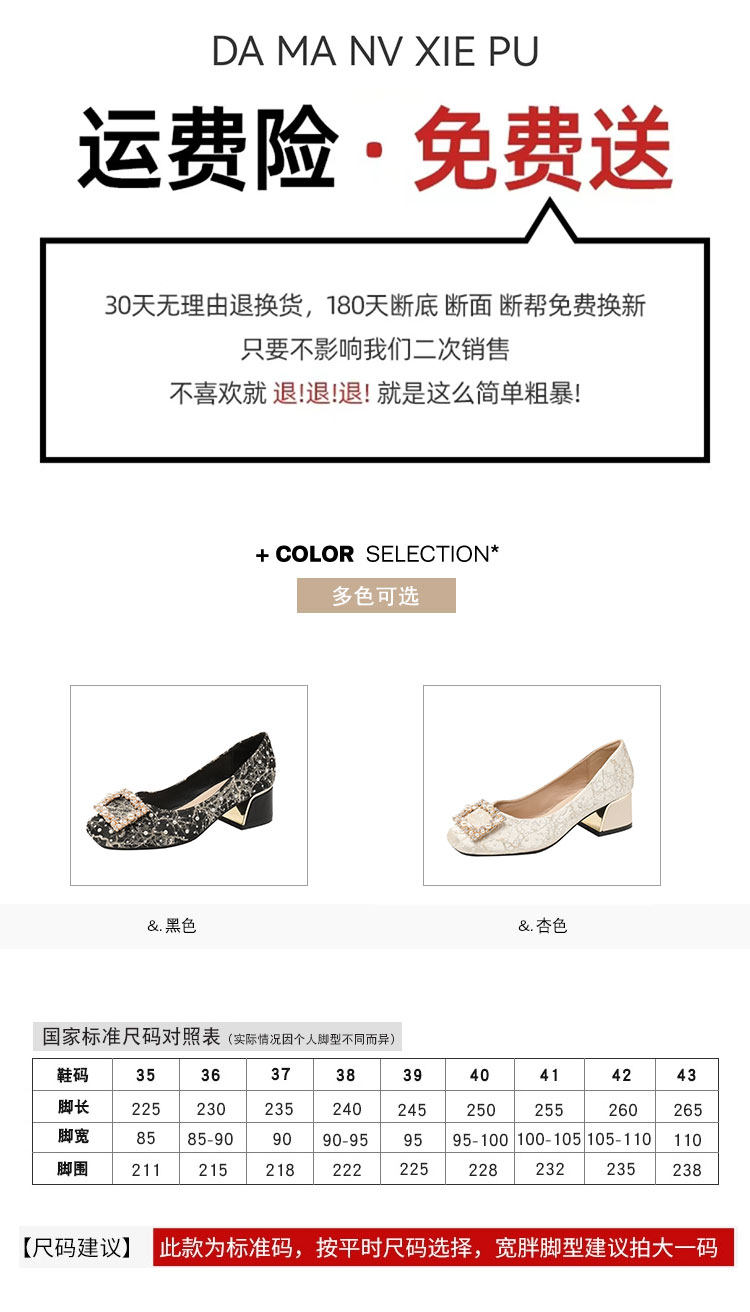
Task: Select size 35 column header
Action: coord(146,1075)
